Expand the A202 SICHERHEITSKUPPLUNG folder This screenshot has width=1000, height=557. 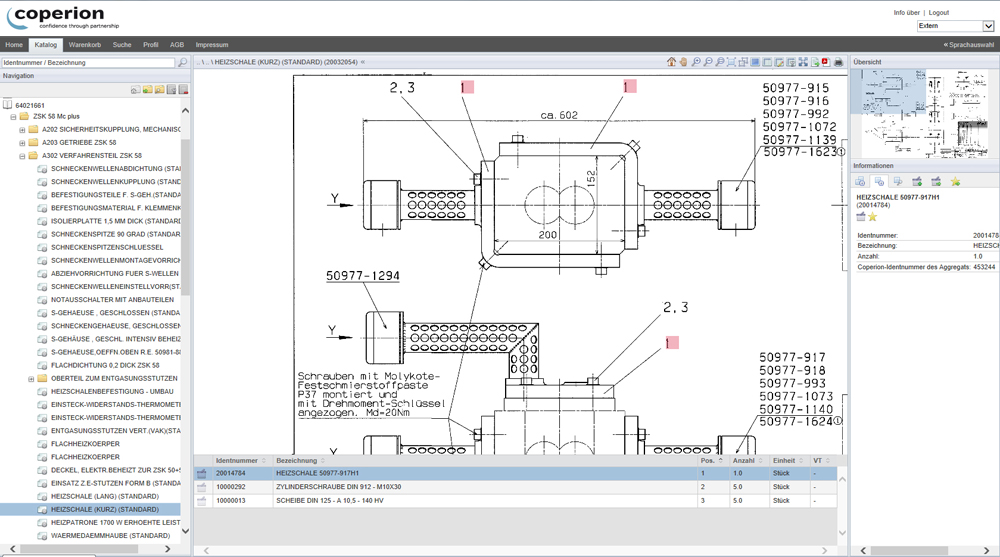(22, 130)
